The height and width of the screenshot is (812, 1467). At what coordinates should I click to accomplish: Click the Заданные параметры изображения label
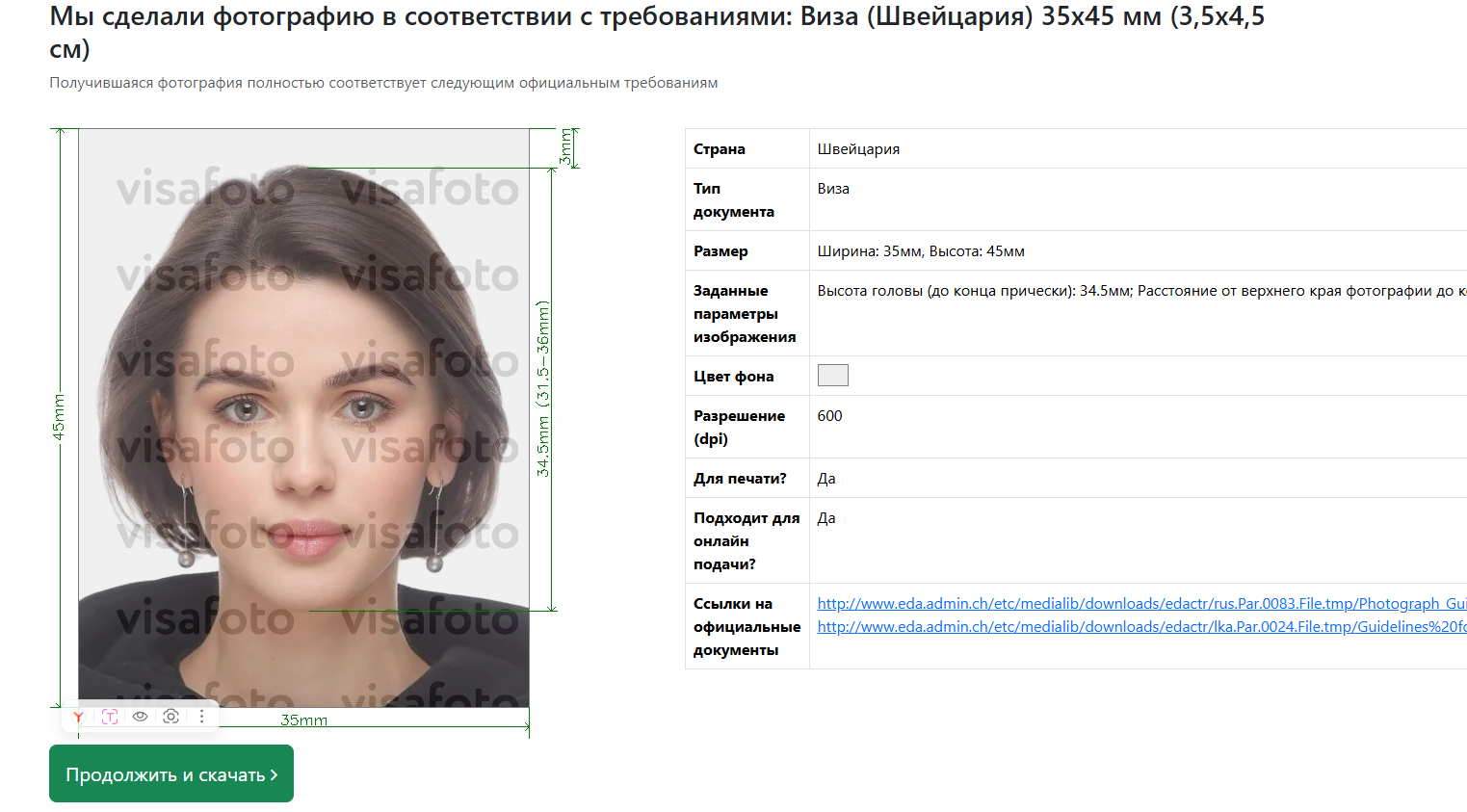click(x=745, y=314)
